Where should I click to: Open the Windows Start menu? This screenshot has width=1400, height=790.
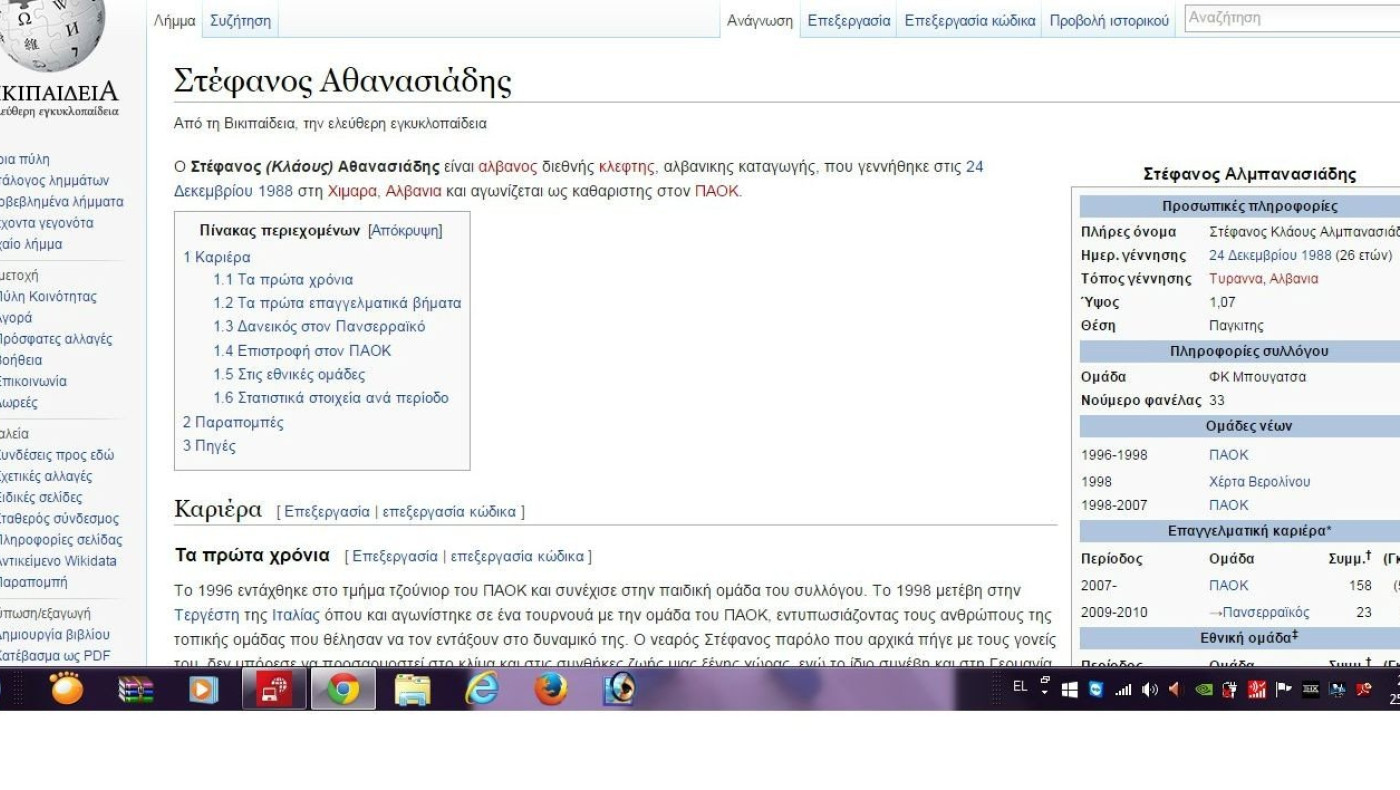click(1068, 688)
